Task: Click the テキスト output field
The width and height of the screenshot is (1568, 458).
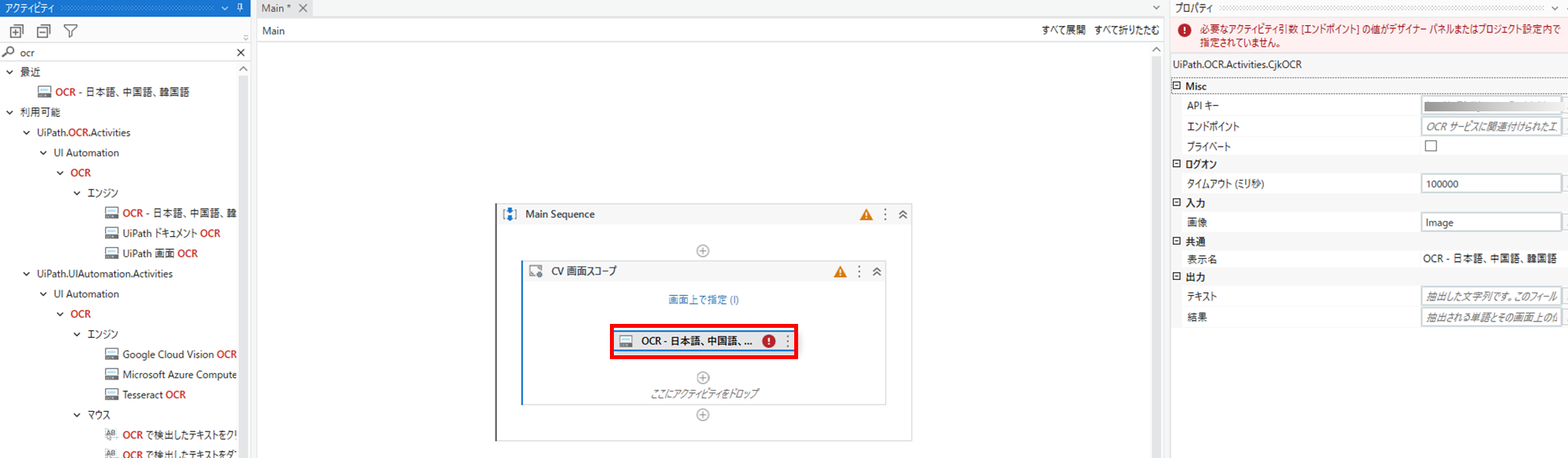Action: 1491,296
